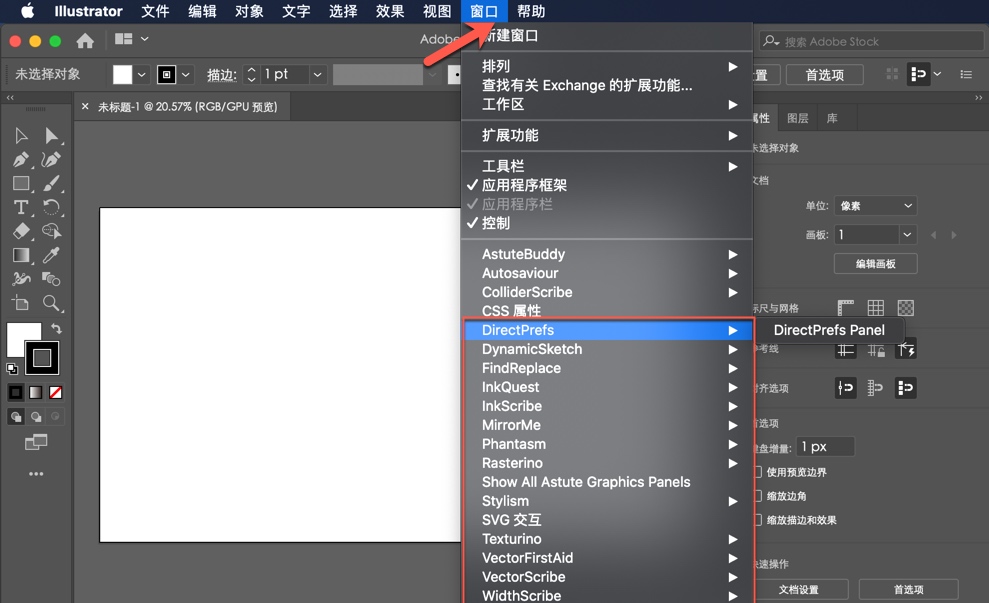Enable the 使用预览边界 checkbox
Screen dimensions: 989x603
click(757, 472)
